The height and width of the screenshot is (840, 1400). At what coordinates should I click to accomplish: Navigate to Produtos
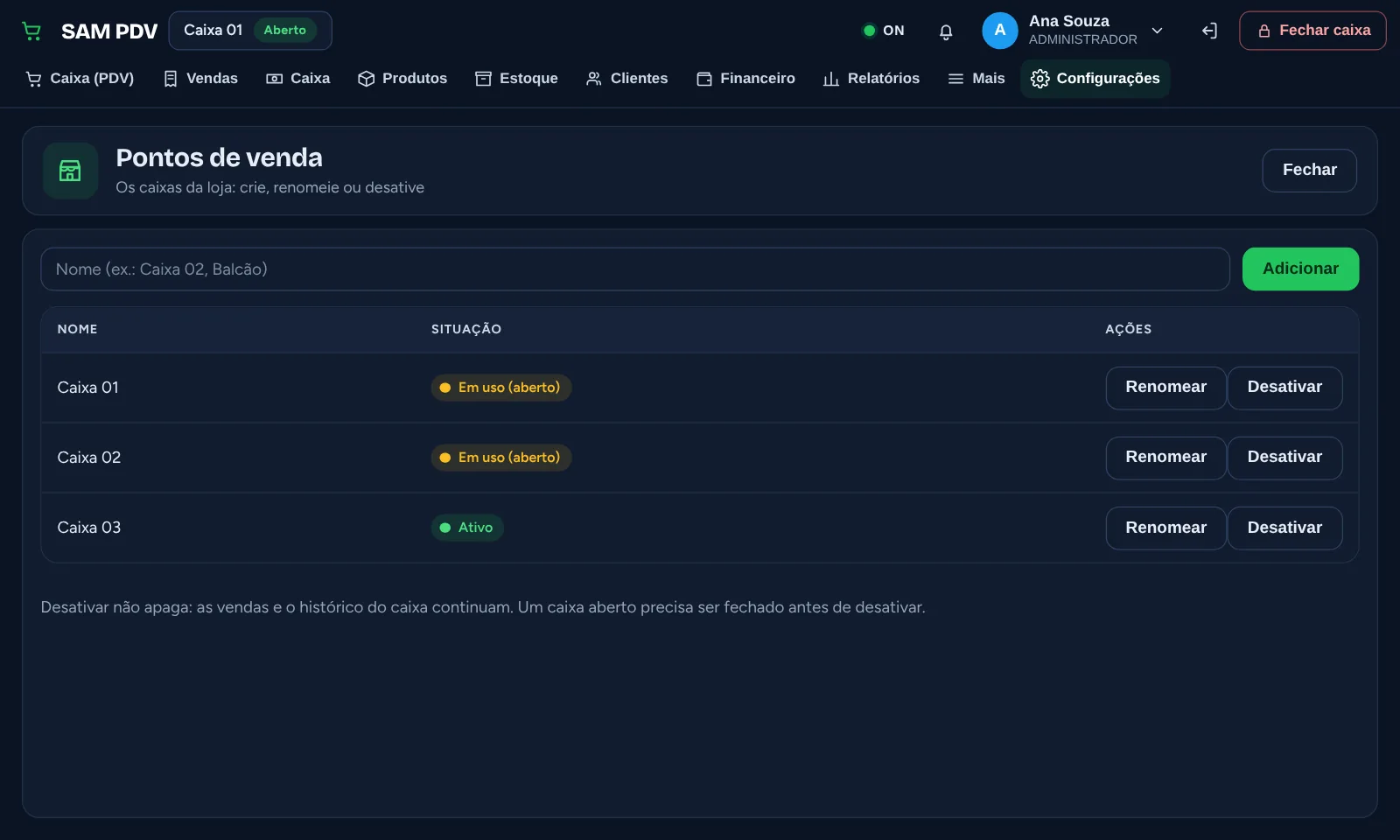[402, 79]
